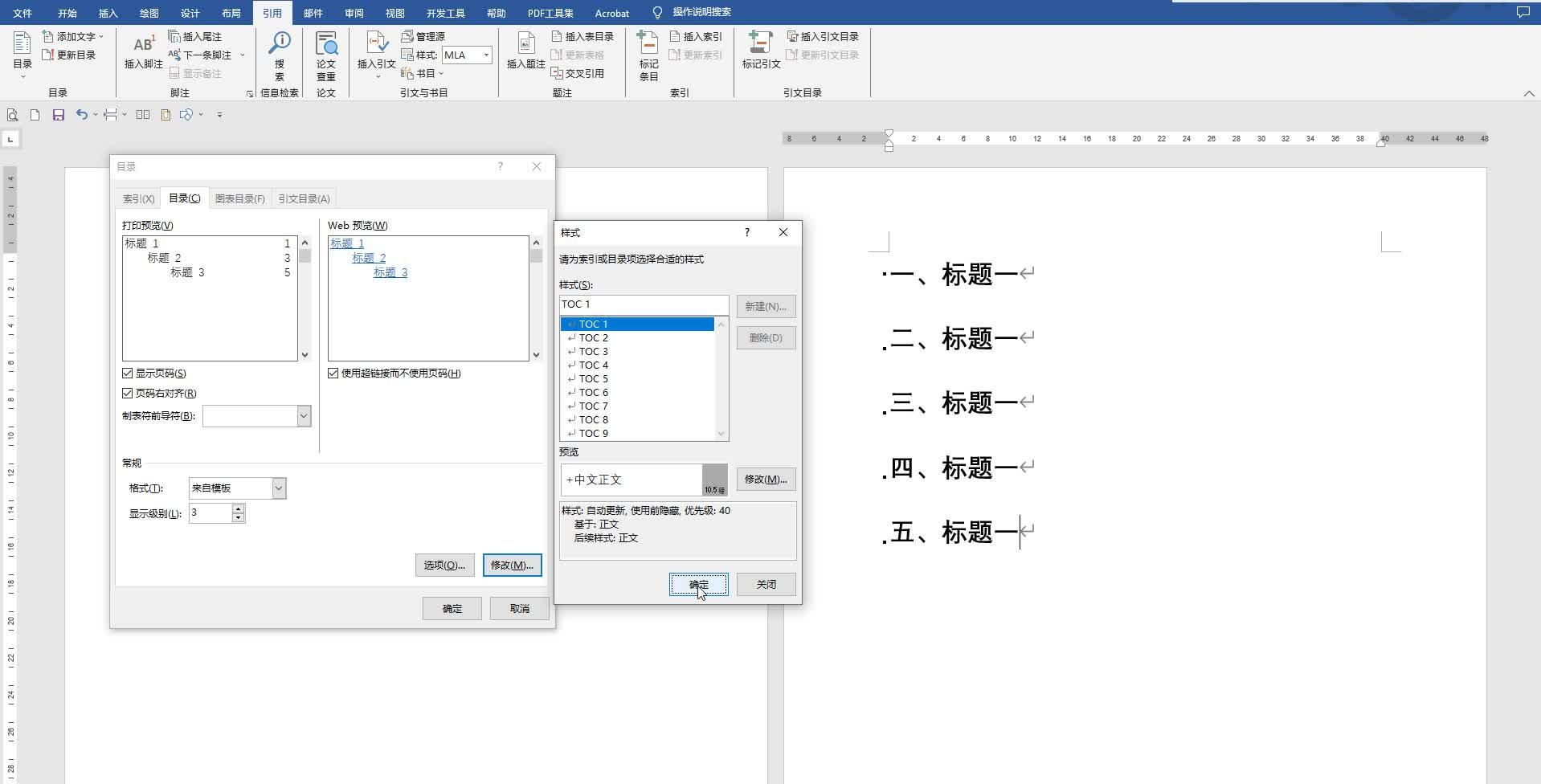
Task: Expand the 添加文字 dropdown arrow
Action: 101,37
